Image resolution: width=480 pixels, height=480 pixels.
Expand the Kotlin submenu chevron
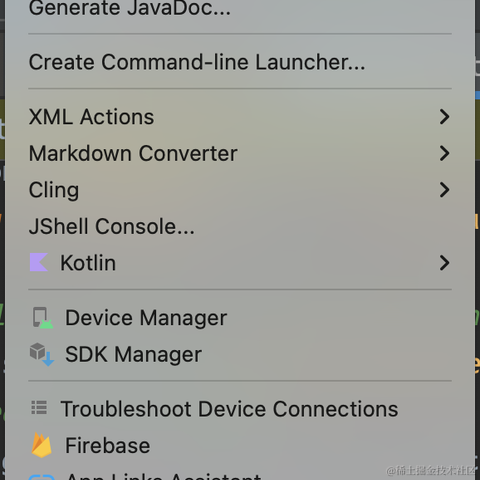tap(444, 263)
